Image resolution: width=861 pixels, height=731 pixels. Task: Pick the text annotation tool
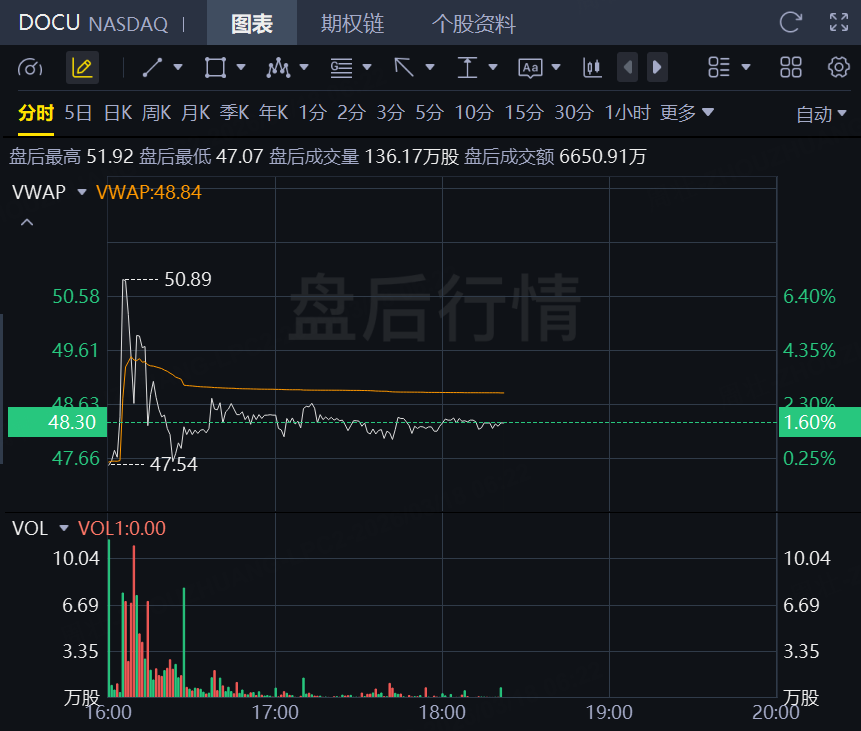coord(530,68)
